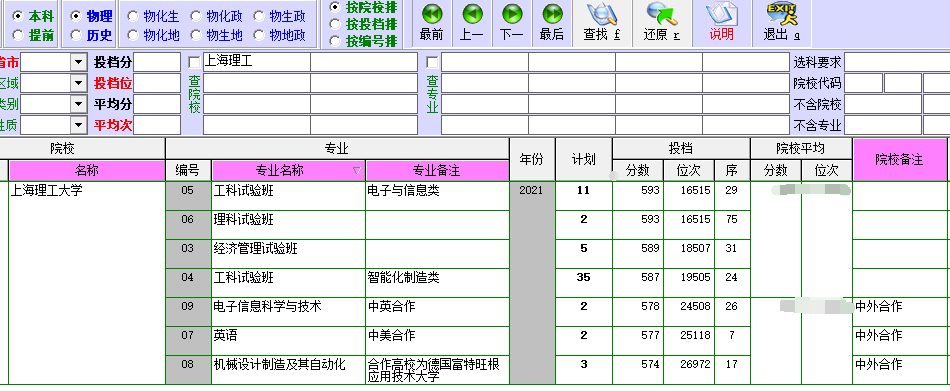
Task: Enable the checkbox beside 上海理工 school field
Action: pos(194,62)
